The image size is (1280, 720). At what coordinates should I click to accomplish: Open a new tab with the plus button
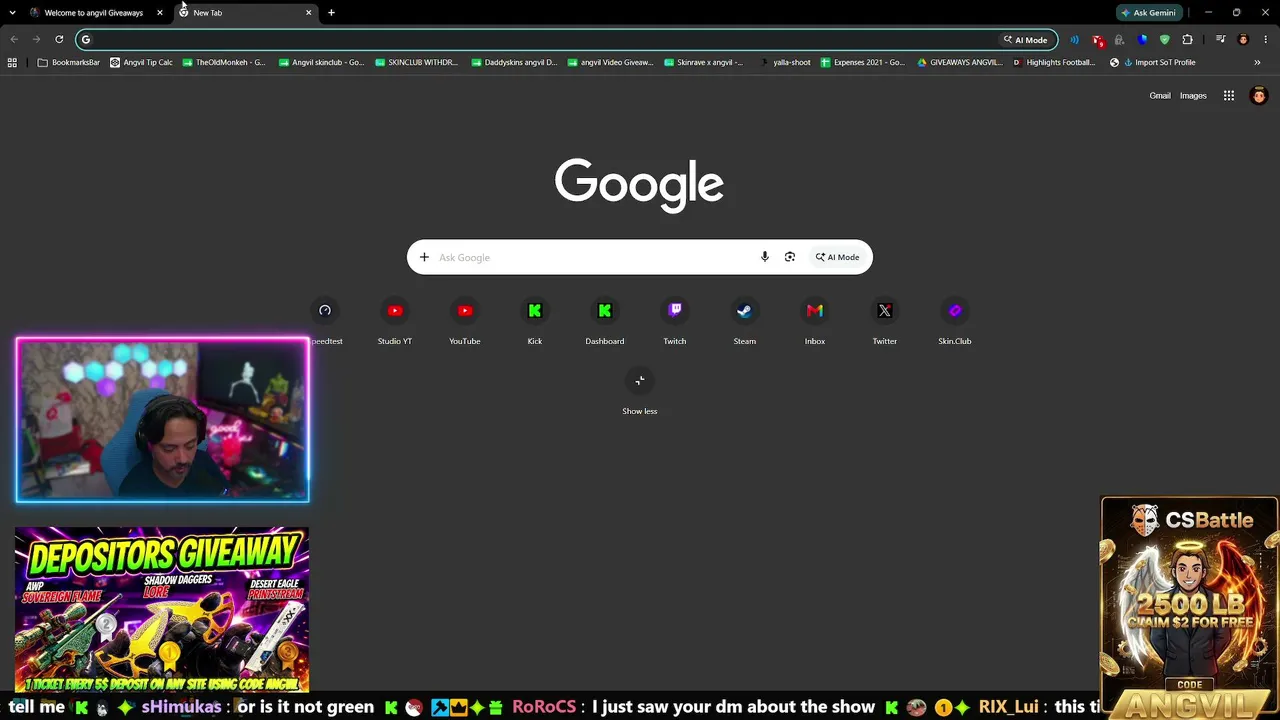331,13
